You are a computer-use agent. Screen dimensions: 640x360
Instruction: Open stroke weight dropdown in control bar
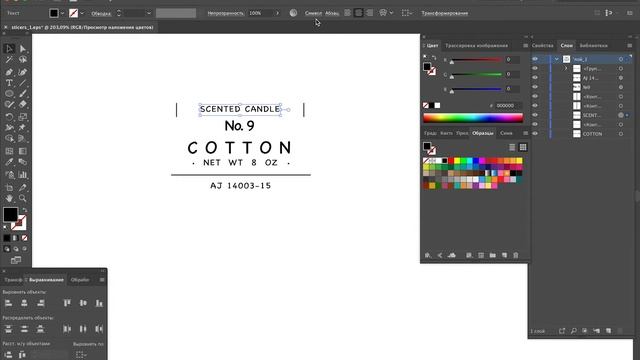tap(149, 13)
